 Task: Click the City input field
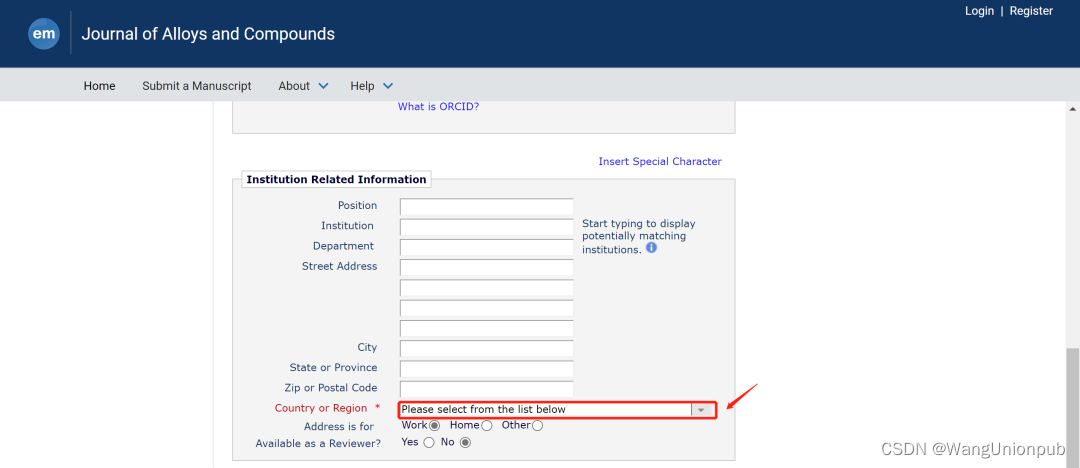[x=486, y=348]
